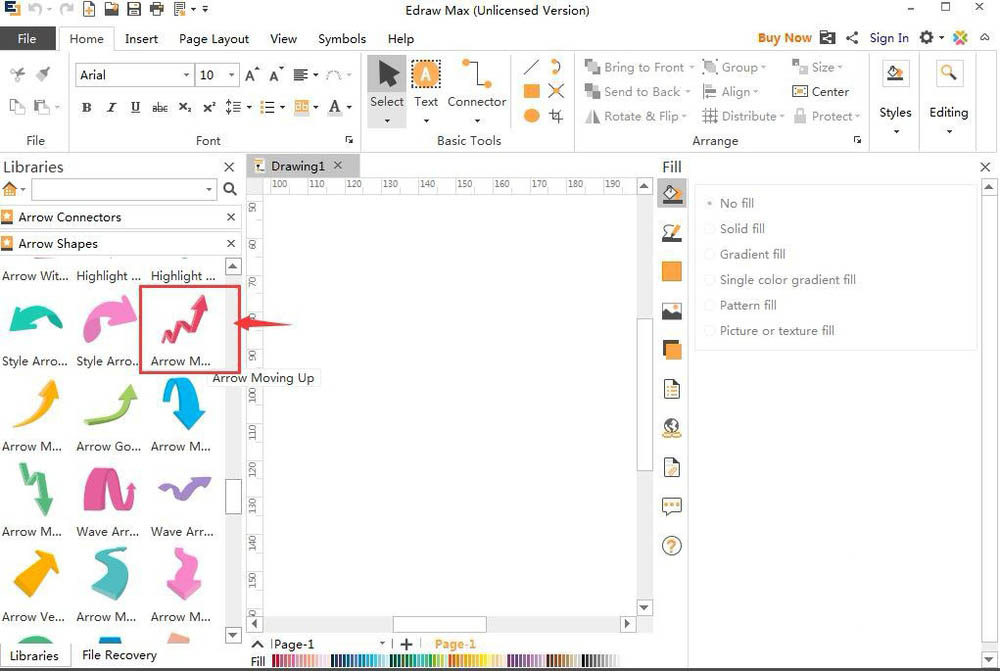This screenshot has height=671, width=1000.
Task: Expand the Align dropdown
Action: [x=756, y=92]
